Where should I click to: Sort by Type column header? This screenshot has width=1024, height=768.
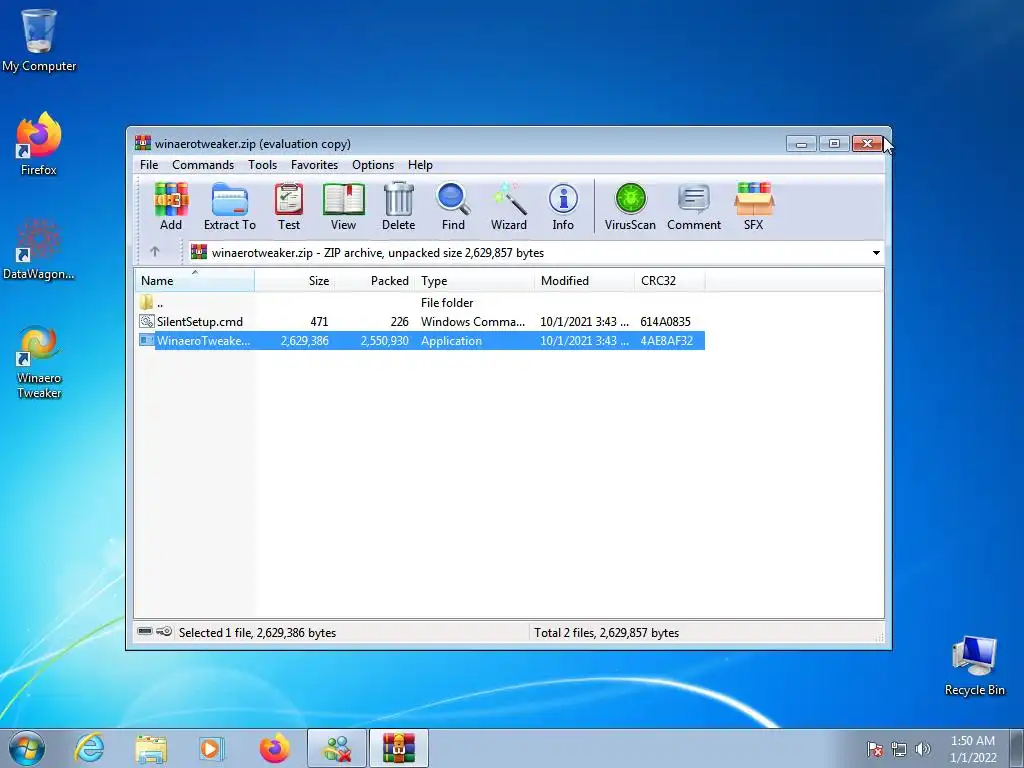(475, 281)
